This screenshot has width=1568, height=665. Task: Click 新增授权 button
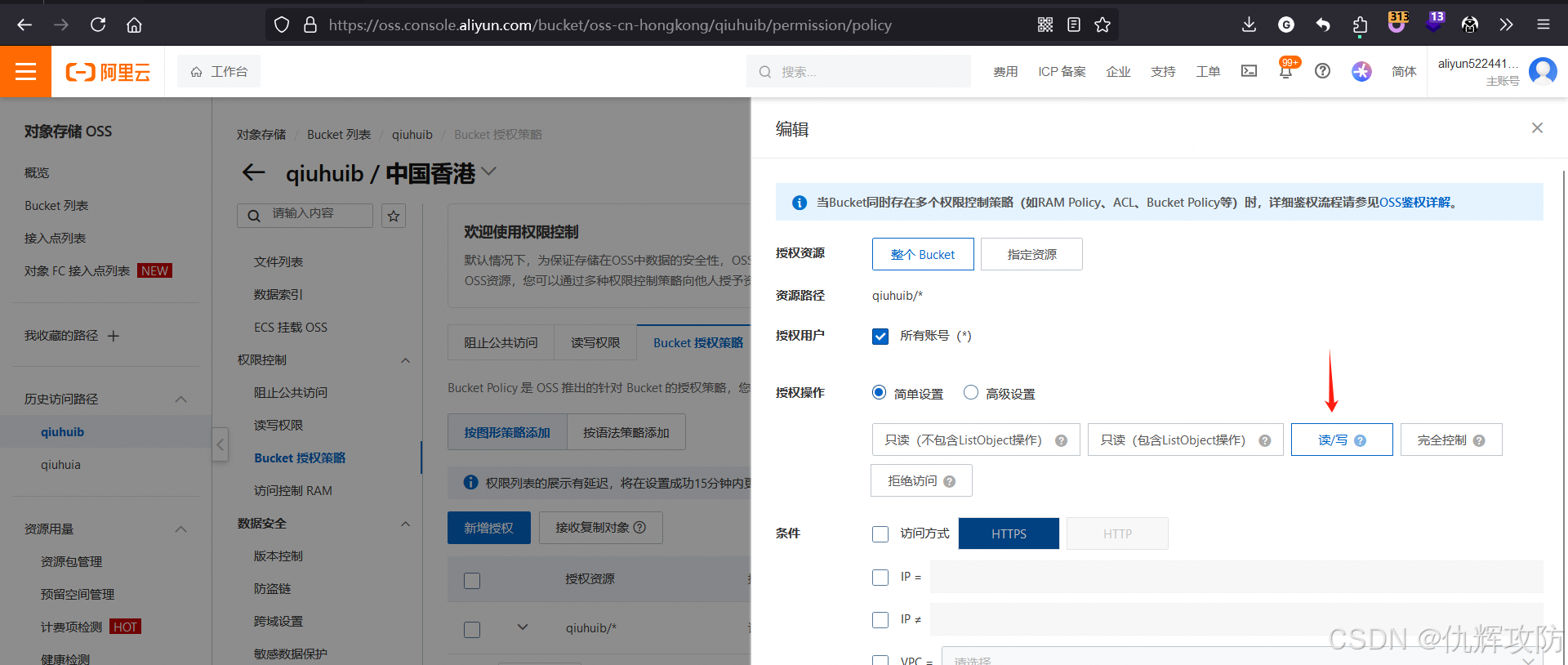489,528
